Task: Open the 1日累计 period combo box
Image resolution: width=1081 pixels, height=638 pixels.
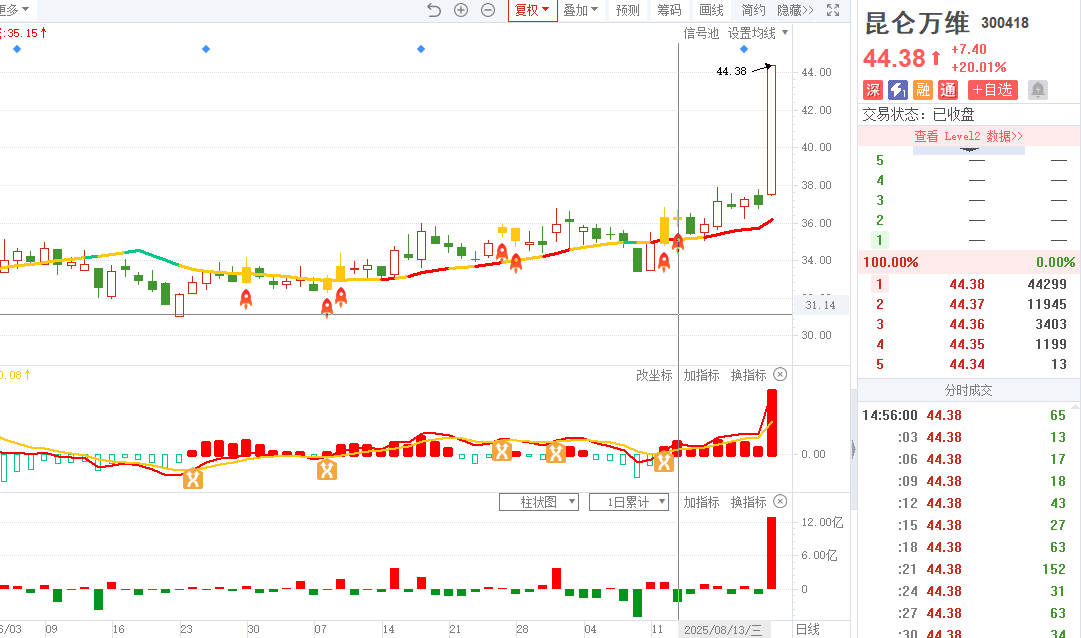Action: point(629,502)
